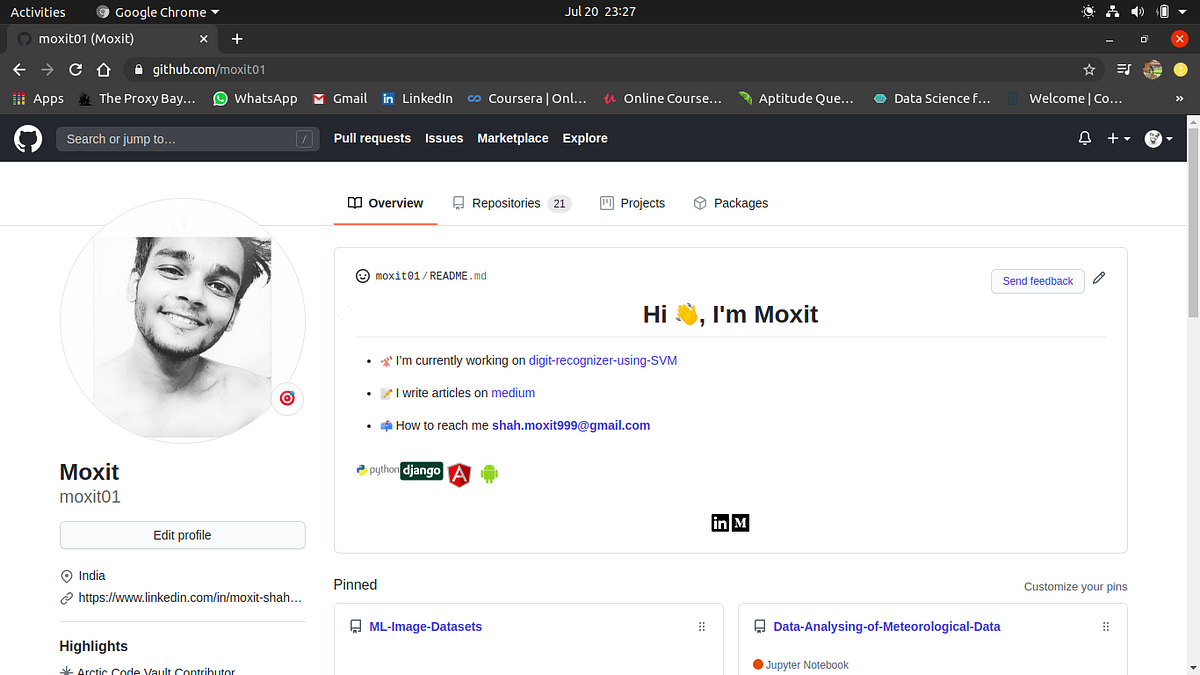Open the Marketplace page

[x=512, y=138]
